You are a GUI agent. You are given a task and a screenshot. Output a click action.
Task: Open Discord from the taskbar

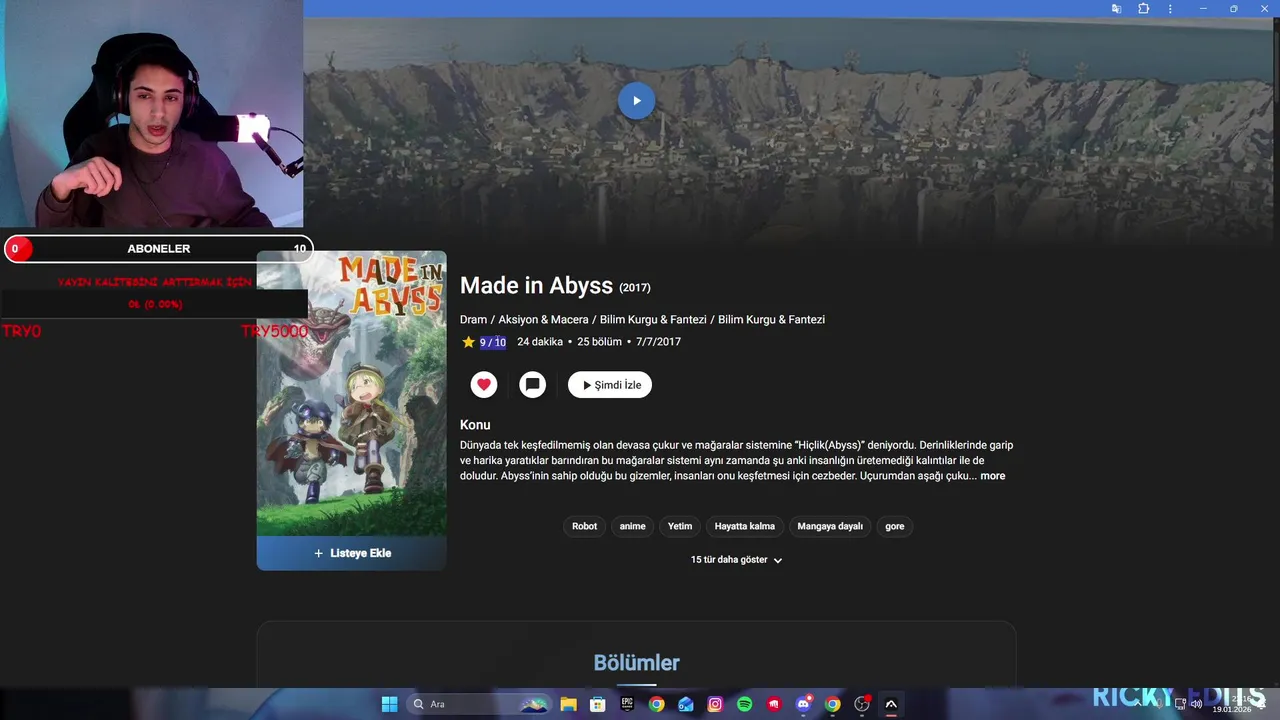[803, 704]
